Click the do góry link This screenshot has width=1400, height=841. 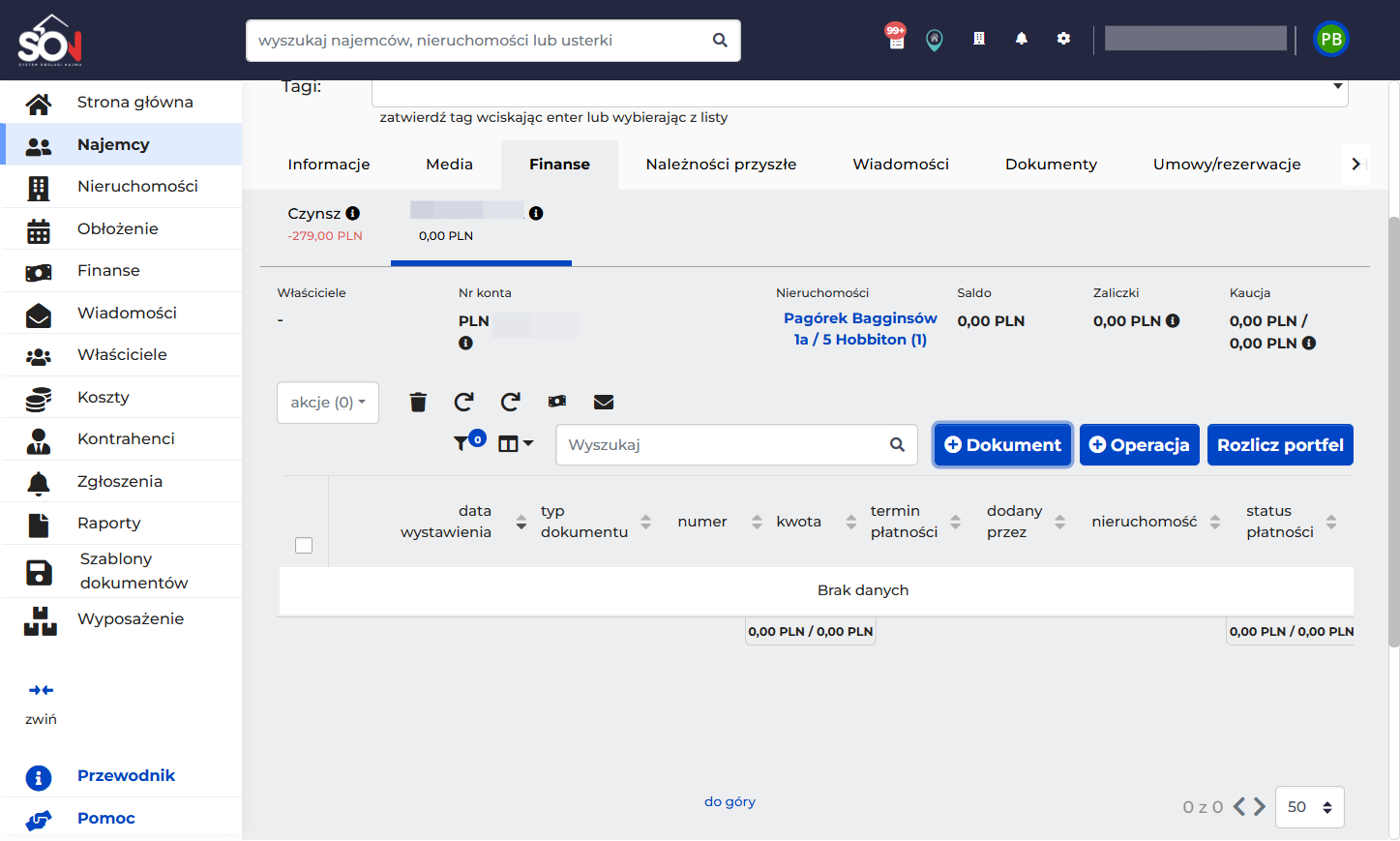730,801
